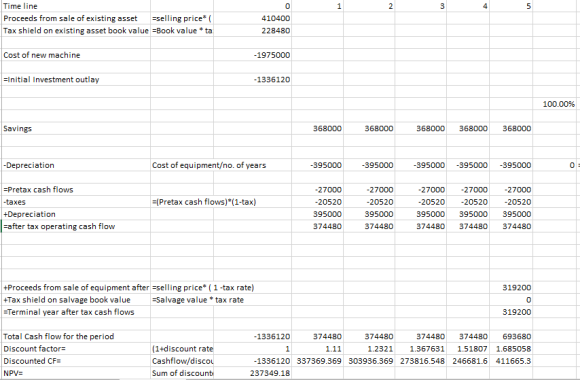Click the 100.00% cell
This screenshot has width=580, height=380.
pyautogui.click(x=556, y=104)
